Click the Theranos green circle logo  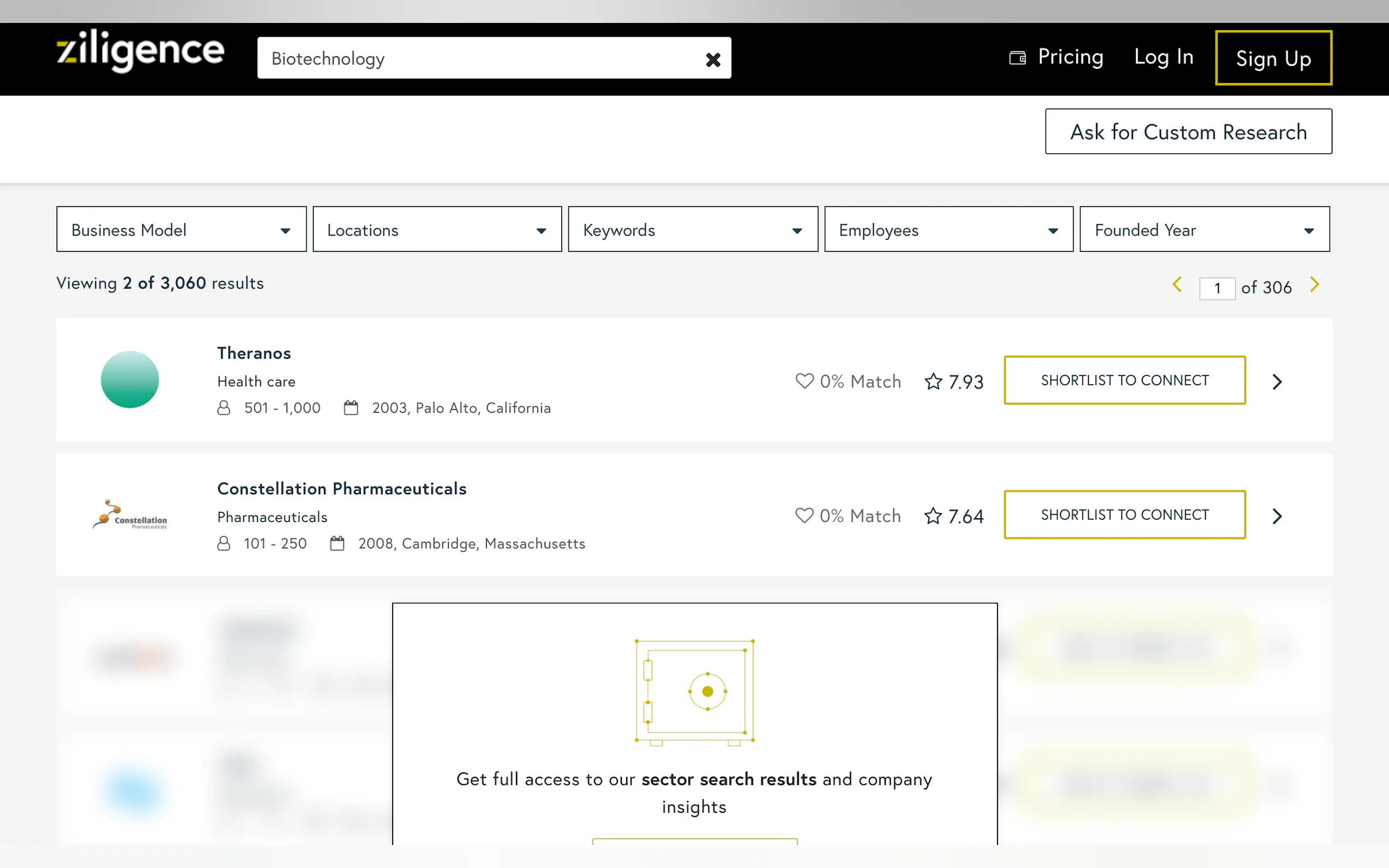pos(130,379)
